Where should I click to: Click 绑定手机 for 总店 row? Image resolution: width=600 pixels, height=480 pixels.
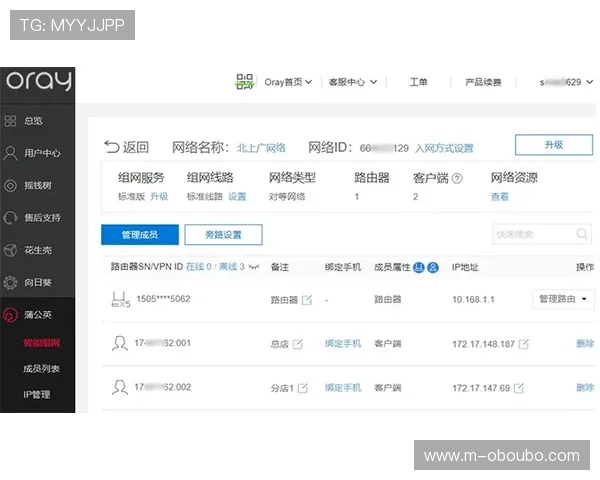(x=343, y=344)
